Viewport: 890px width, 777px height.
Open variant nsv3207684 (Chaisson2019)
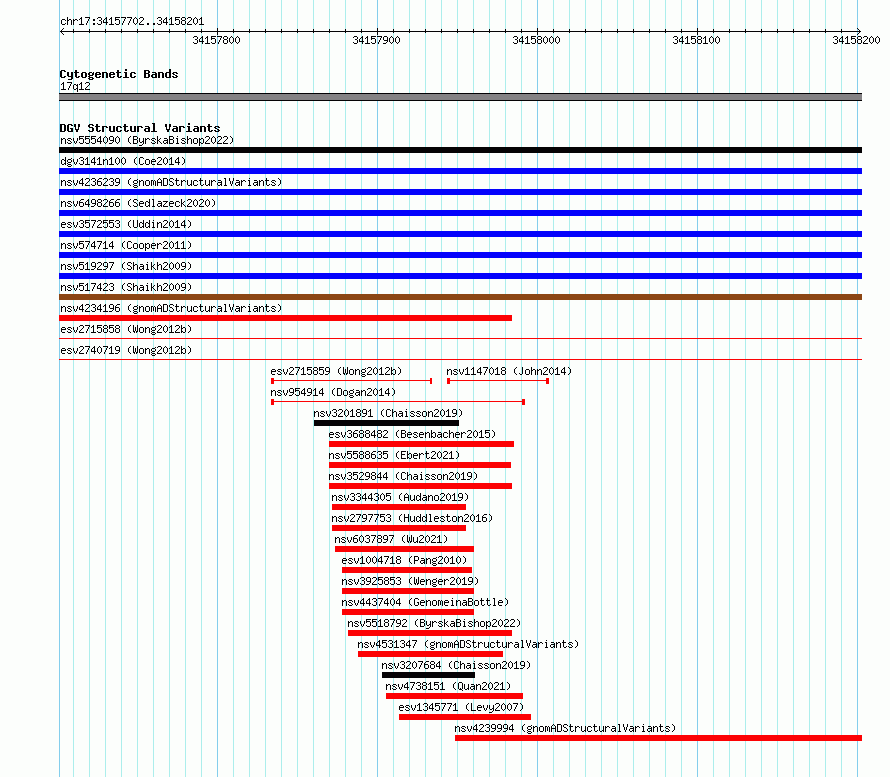(456, 665)
